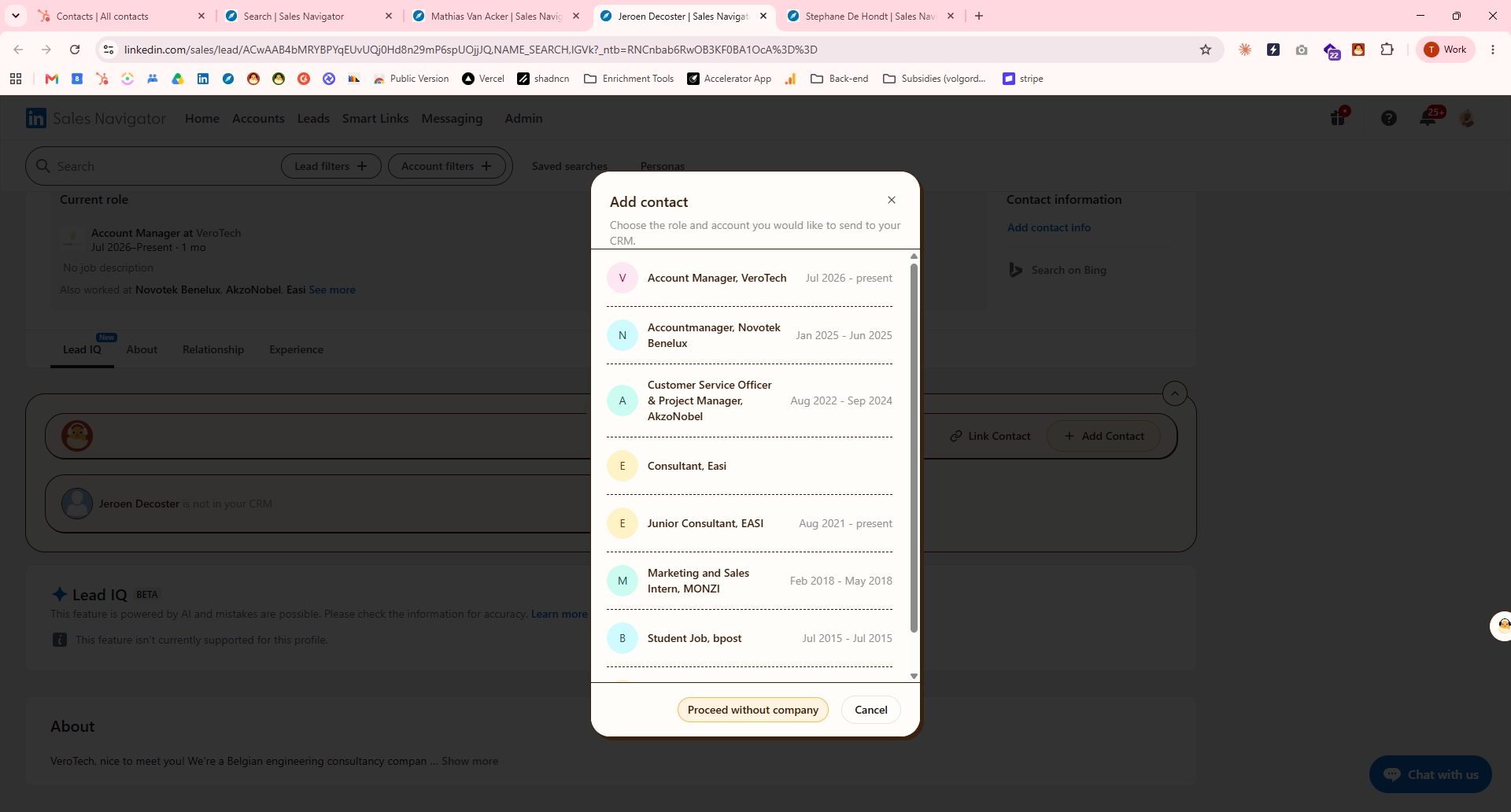
Task: Switch to the Mathias Van Acker tab
Action: (x=497, y=16)
